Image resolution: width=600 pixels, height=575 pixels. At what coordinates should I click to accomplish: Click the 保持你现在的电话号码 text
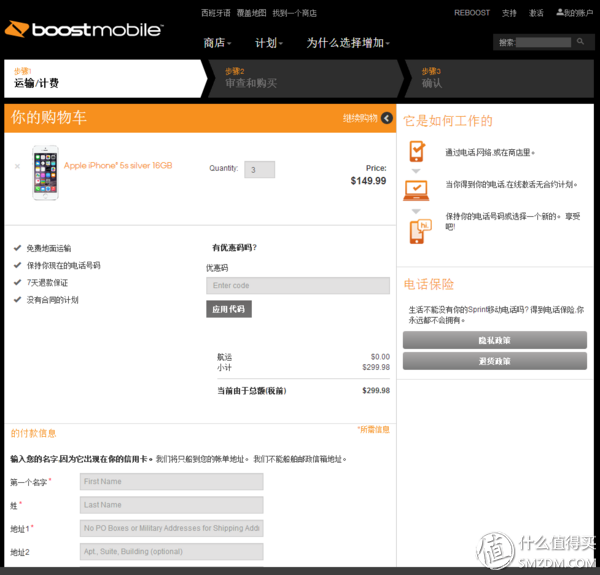[x=64, y=266]
